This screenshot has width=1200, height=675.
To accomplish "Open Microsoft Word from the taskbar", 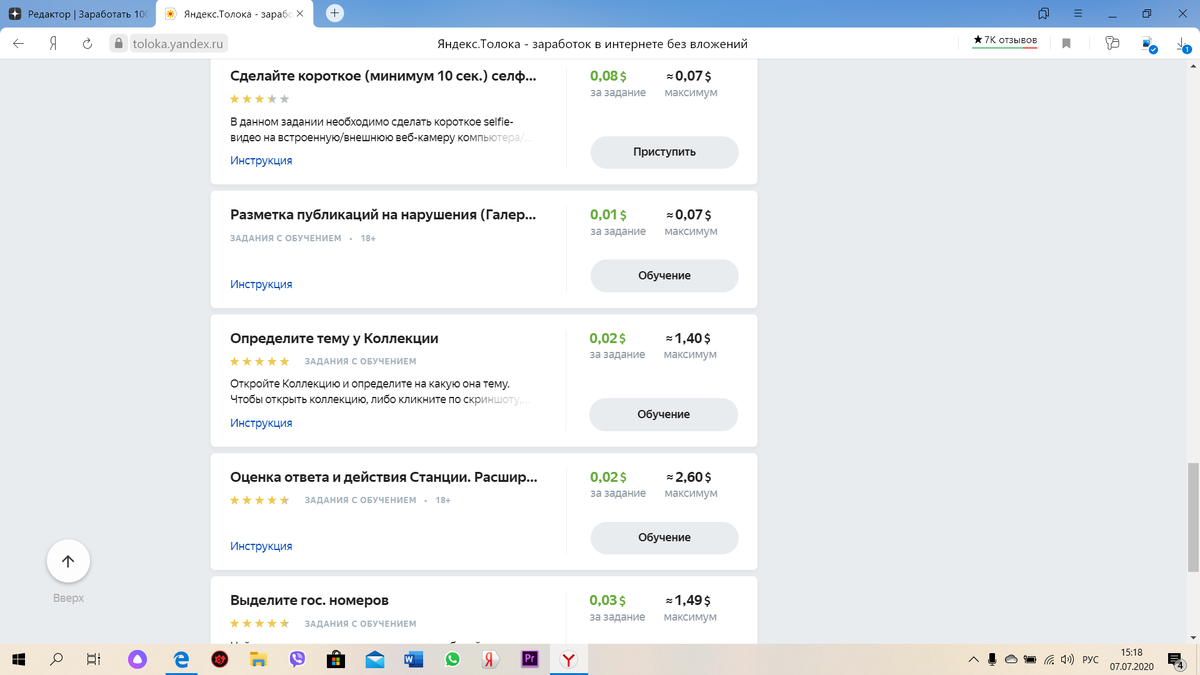I will [414, 659].
